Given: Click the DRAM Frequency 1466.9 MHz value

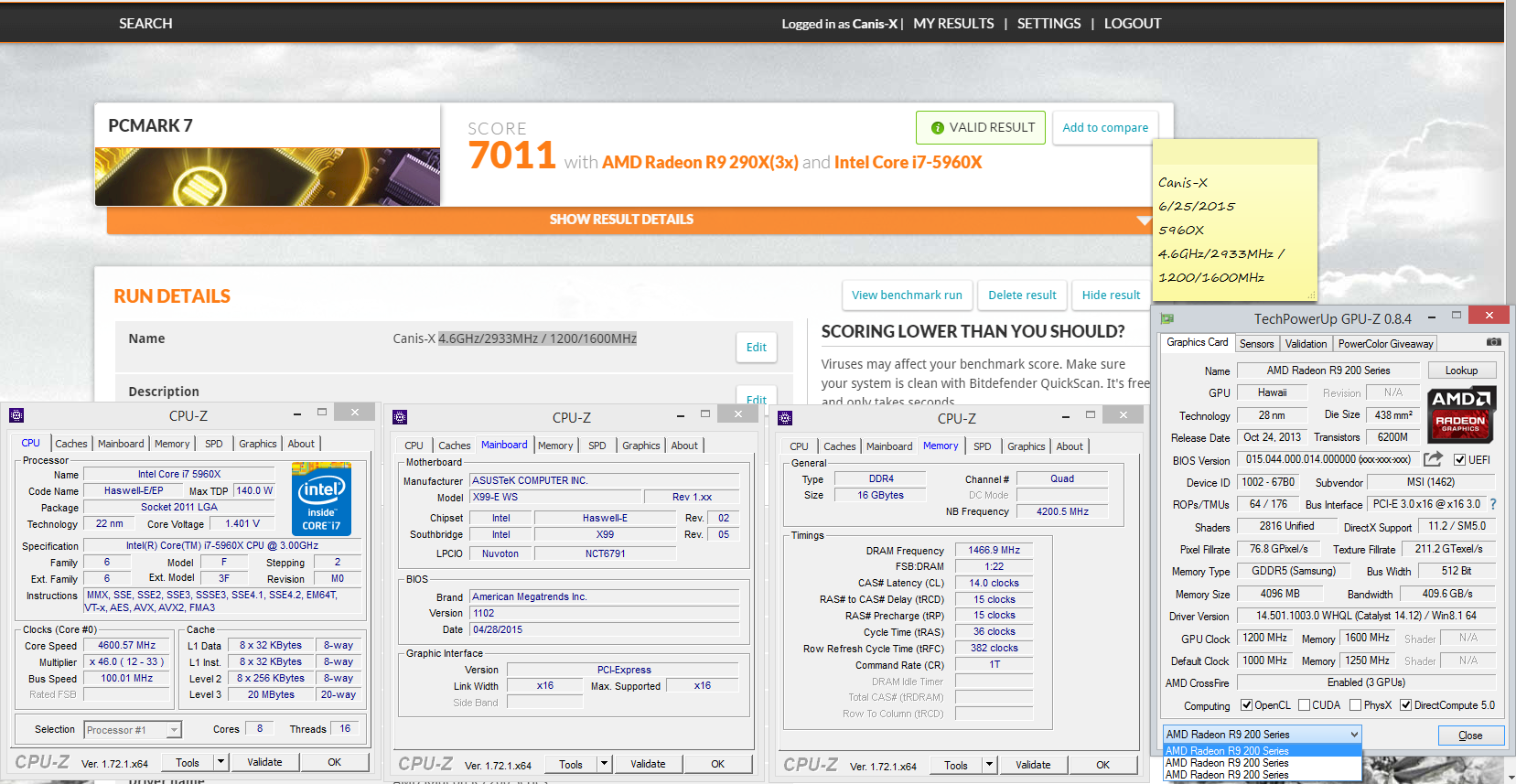Looking at the screenshot, I should coord(995,550).
